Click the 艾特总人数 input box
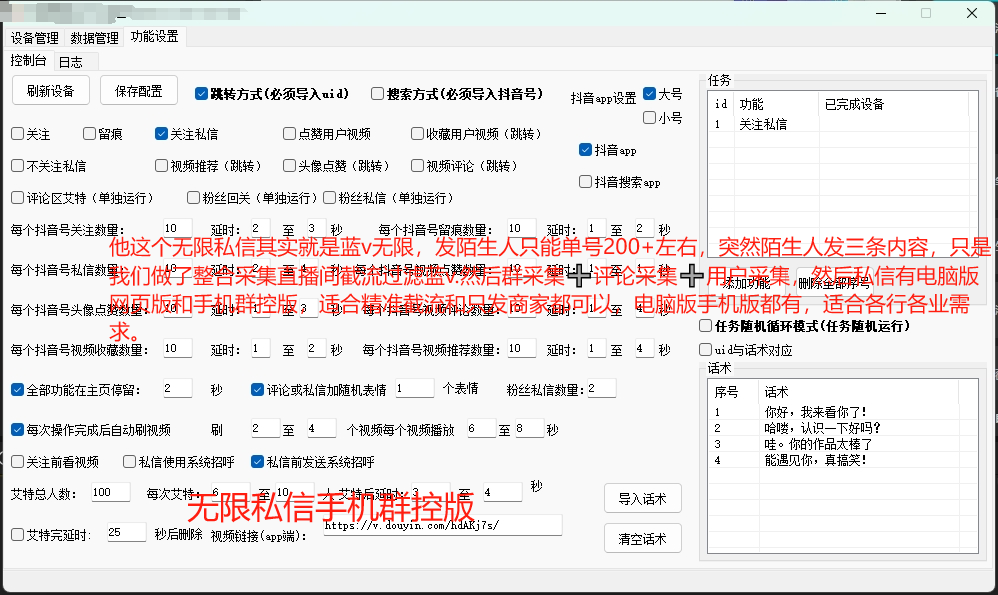Screen dimensions: 998x595 tap(109, 492)
